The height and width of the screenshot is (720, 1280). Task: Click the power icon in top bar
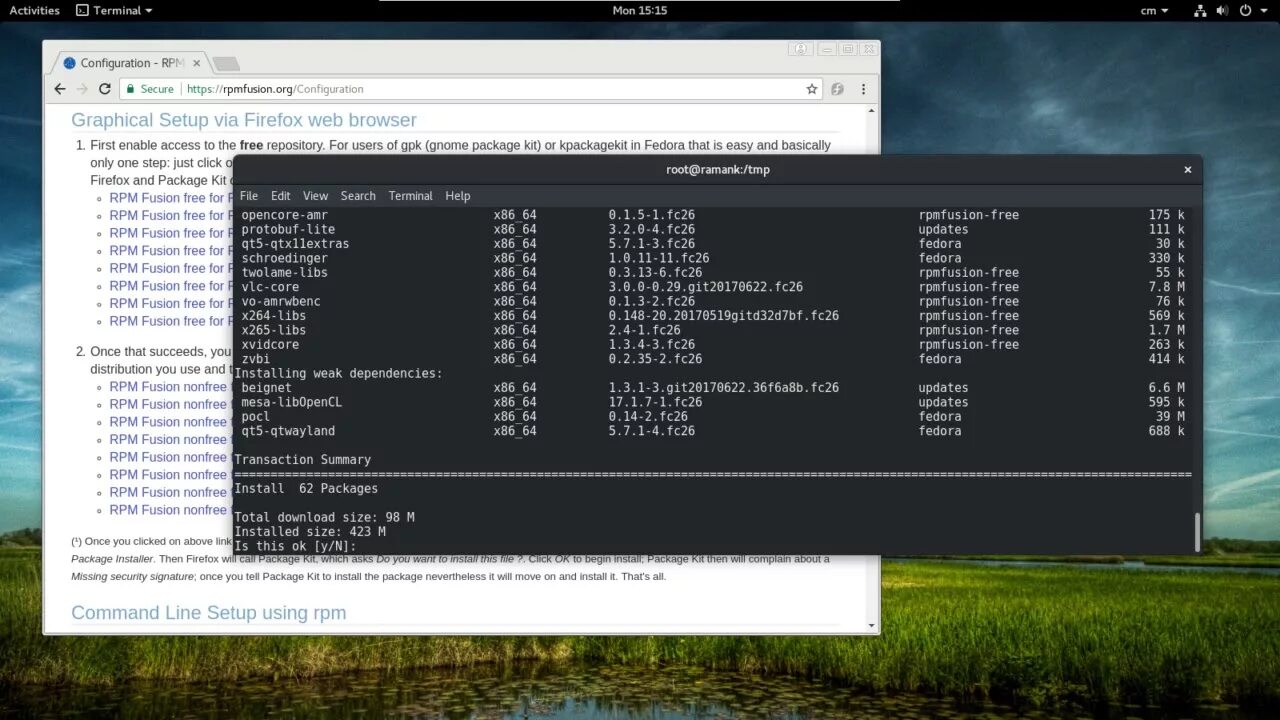[x=1245, y=10]
